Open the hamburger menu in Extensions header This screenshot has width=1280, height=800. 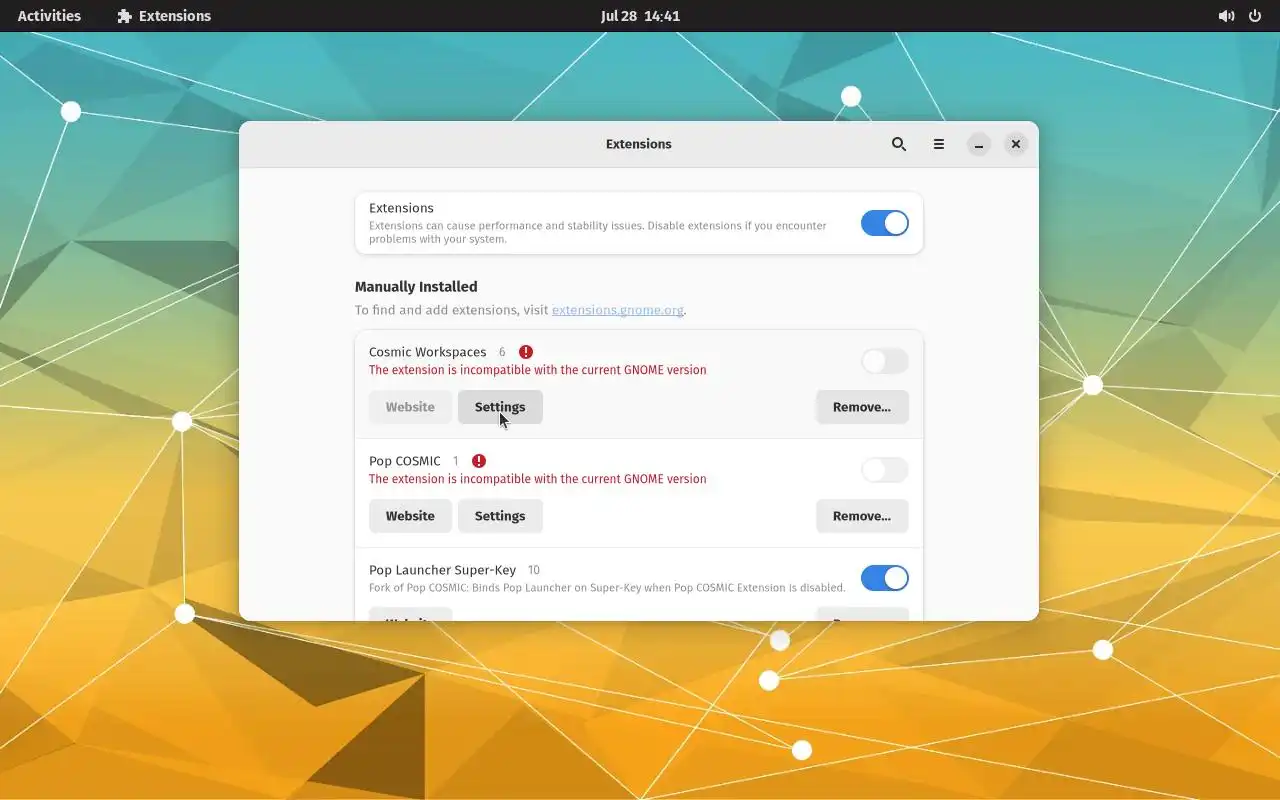939,144
